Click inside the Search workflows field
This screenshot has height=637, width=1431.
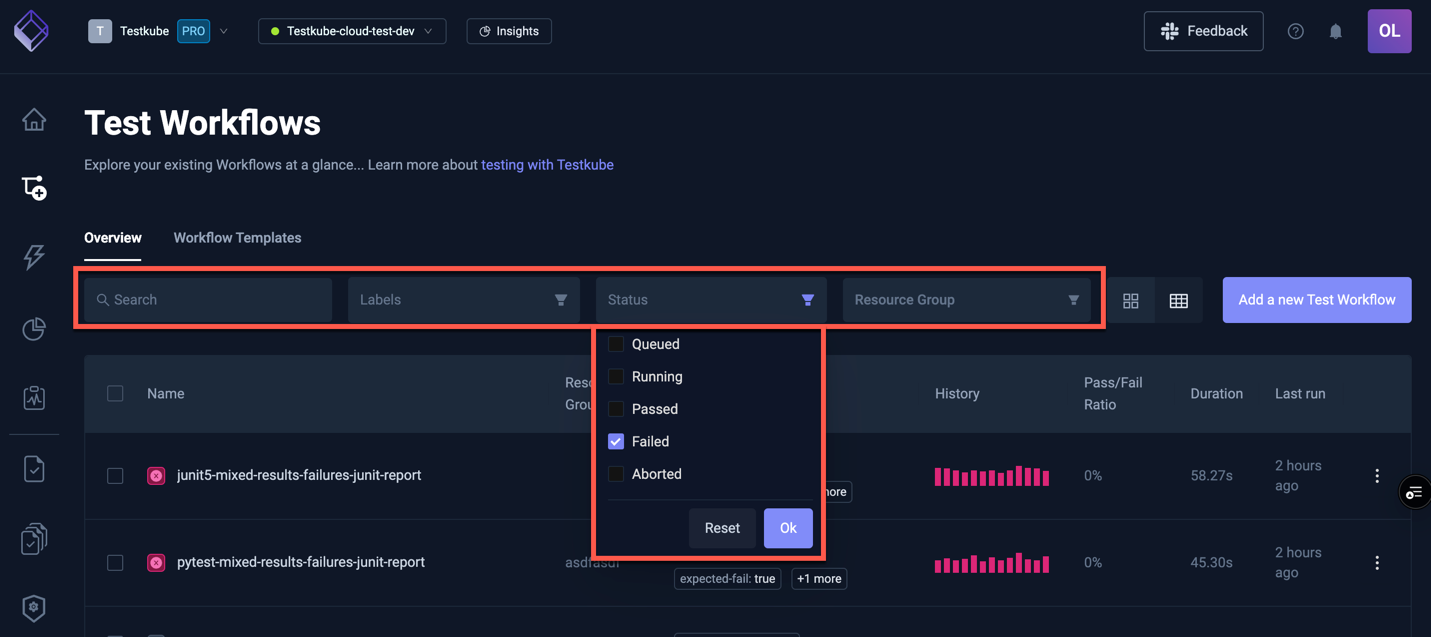[205, 299]
